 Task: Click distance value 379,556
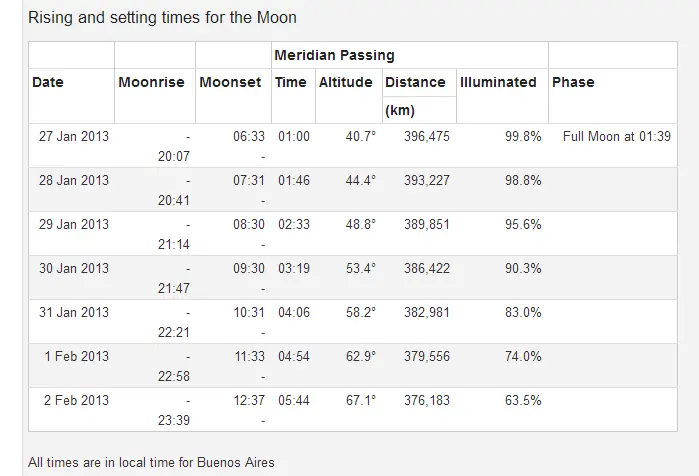point(427,357)
